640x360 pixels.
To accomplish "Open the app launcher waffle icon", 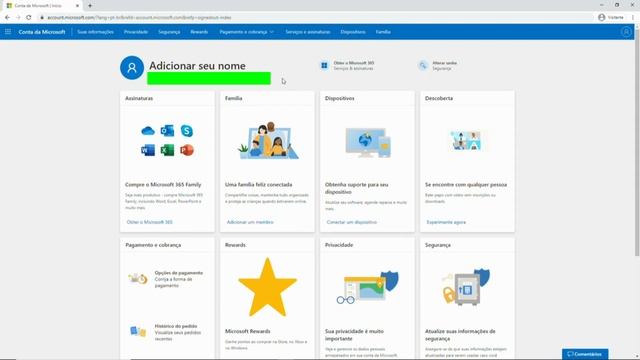I will pyautogui.click(x=8, y=31).
